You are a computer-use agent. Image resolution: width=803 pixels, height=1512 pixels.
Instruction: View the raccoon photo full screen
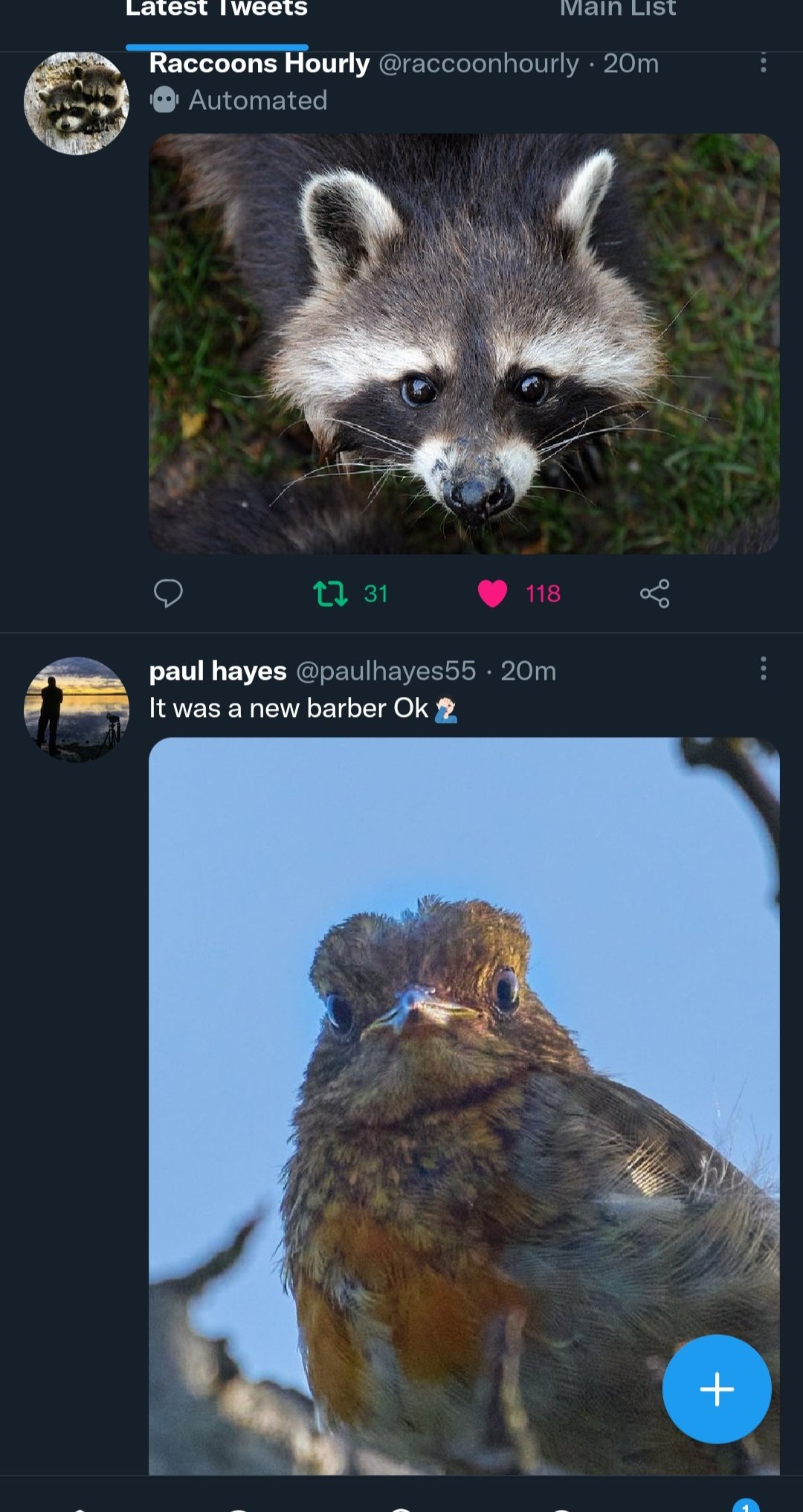pyautogui.click(x=464, y=344)
